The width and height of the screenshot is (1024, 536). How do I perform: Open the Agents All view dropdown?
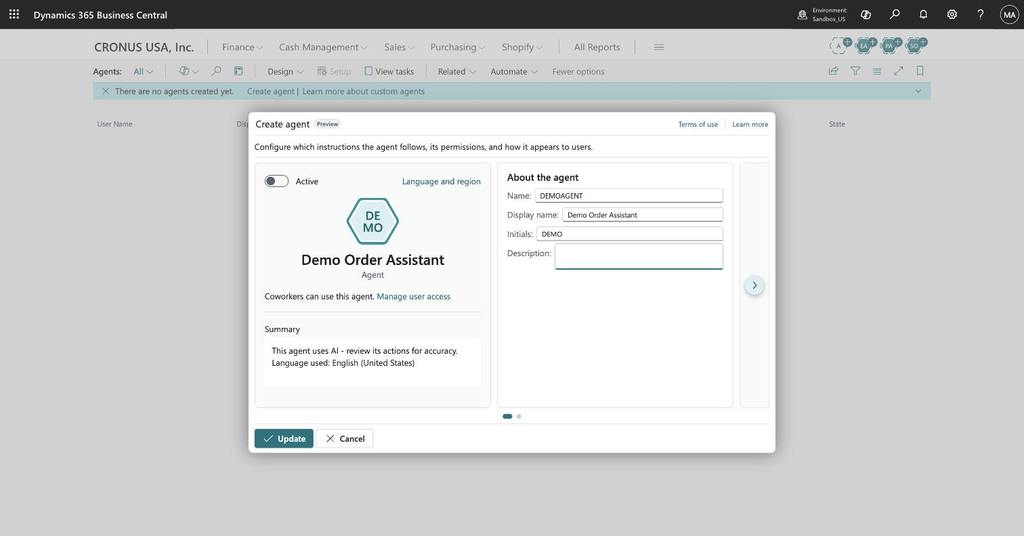pyautogui.click(x=143, y=72)
